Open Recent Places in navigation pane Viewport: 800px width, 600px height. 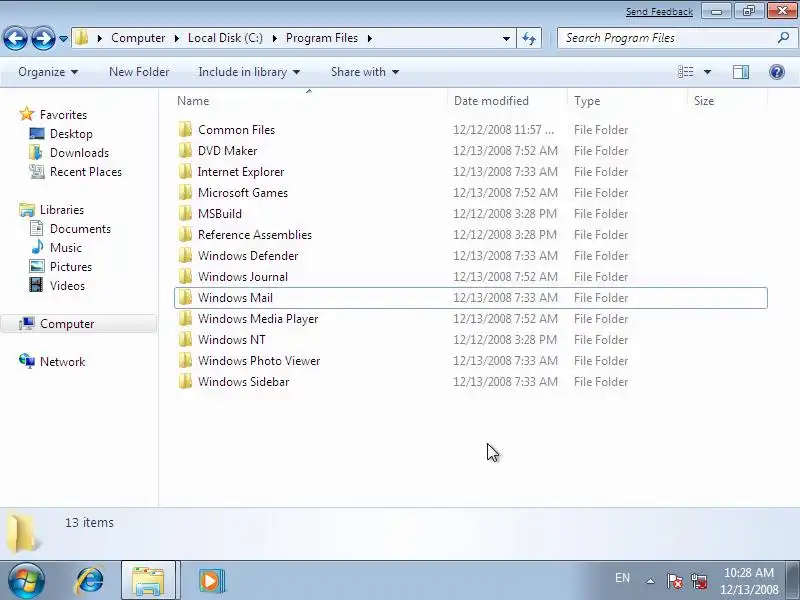[86, 172]
